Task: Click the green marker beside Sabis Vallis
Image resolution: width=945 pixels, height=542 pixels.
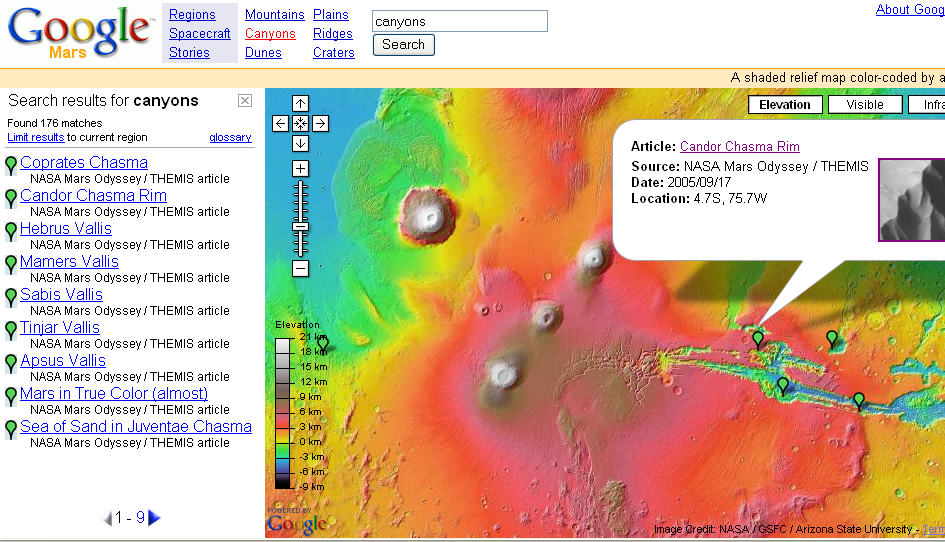Action: pyautogui.click(x=10, y=297)
